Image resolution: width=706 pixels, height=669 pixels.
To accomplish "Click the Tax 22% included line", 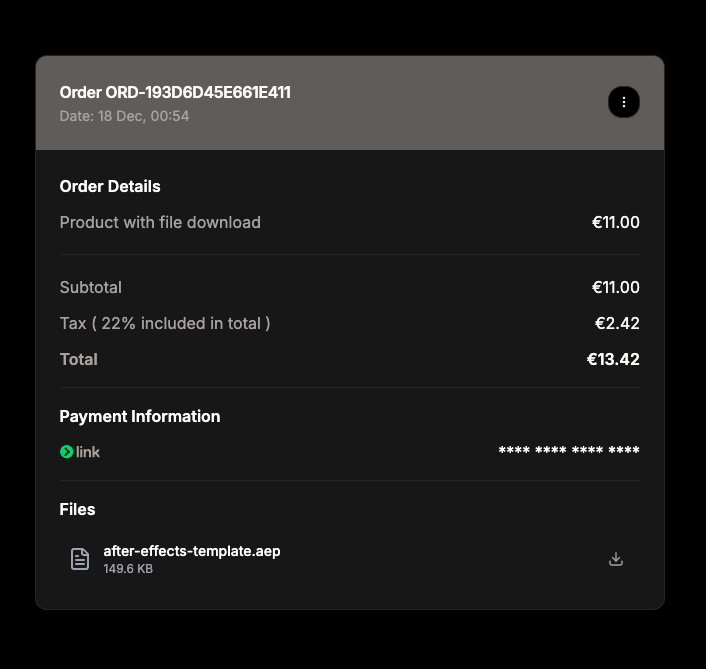I will (x=165, y=323).
